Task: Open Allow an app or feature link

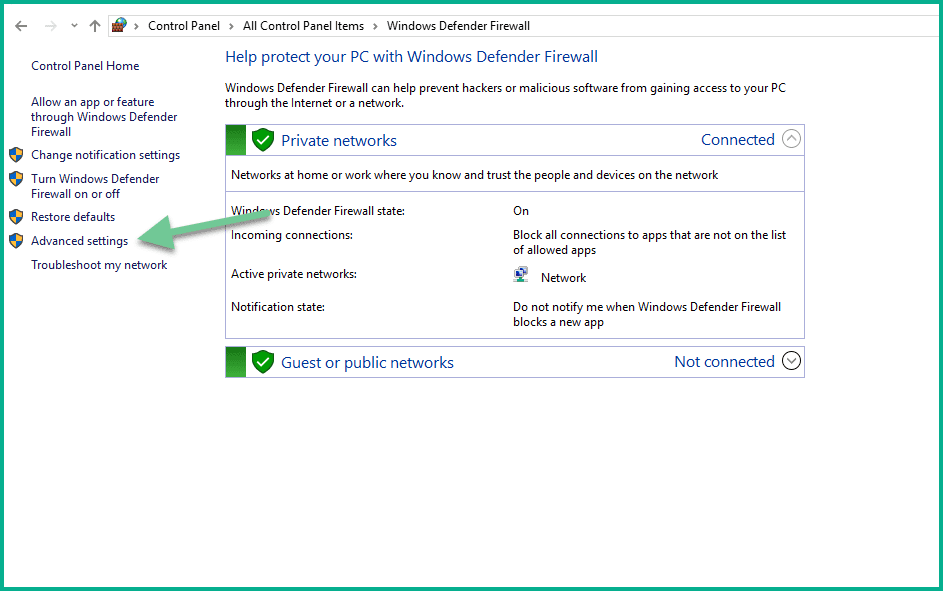Action: 104,117
